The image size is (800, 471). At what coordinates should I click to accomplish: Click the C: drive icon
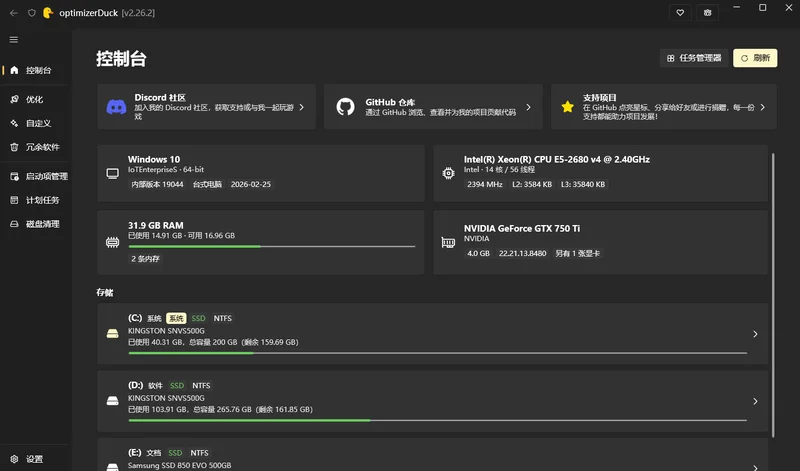tap(113, 334)
